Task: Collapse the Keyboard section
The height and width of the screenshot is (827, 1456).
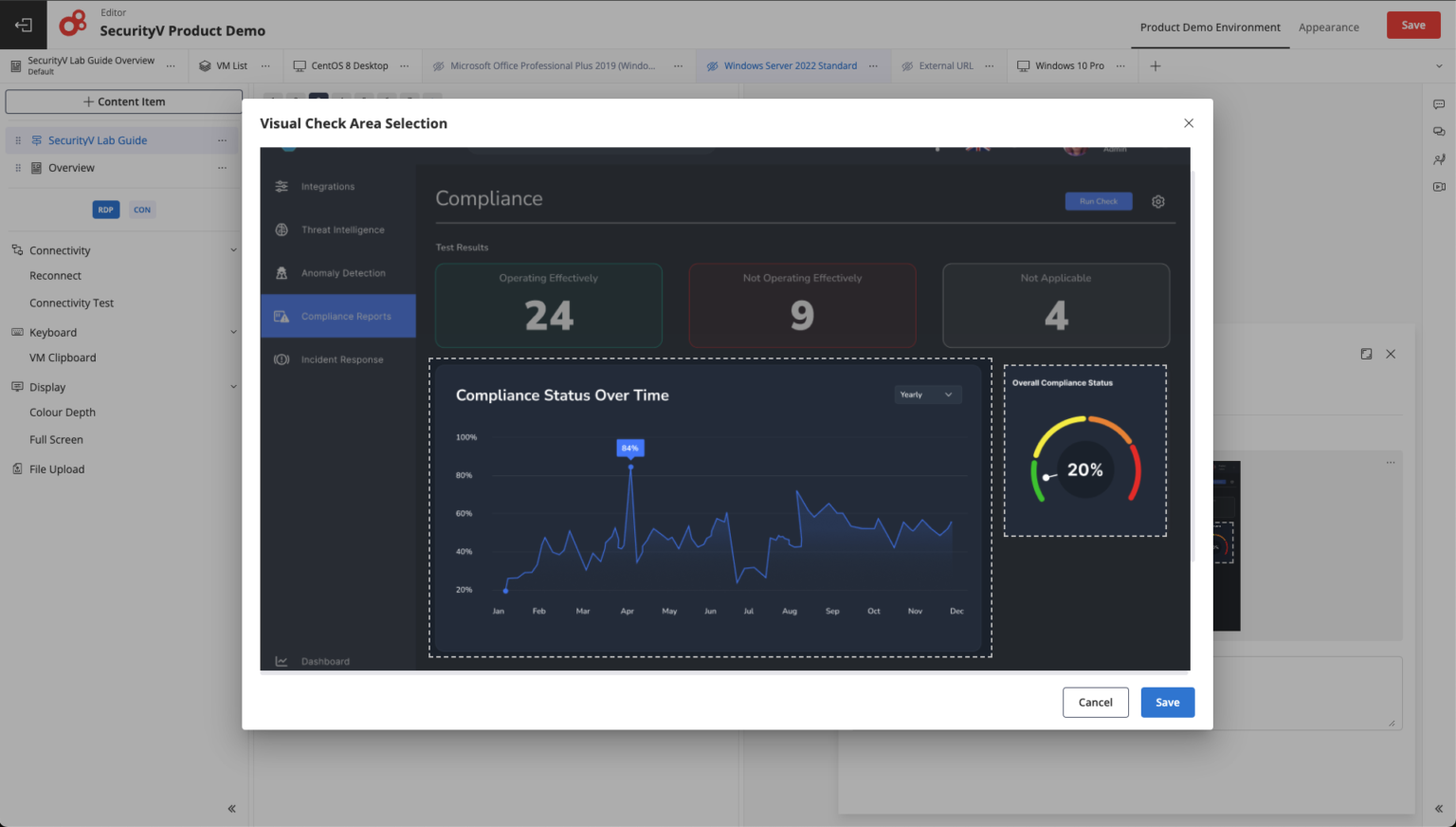Action: pos(233,332)
